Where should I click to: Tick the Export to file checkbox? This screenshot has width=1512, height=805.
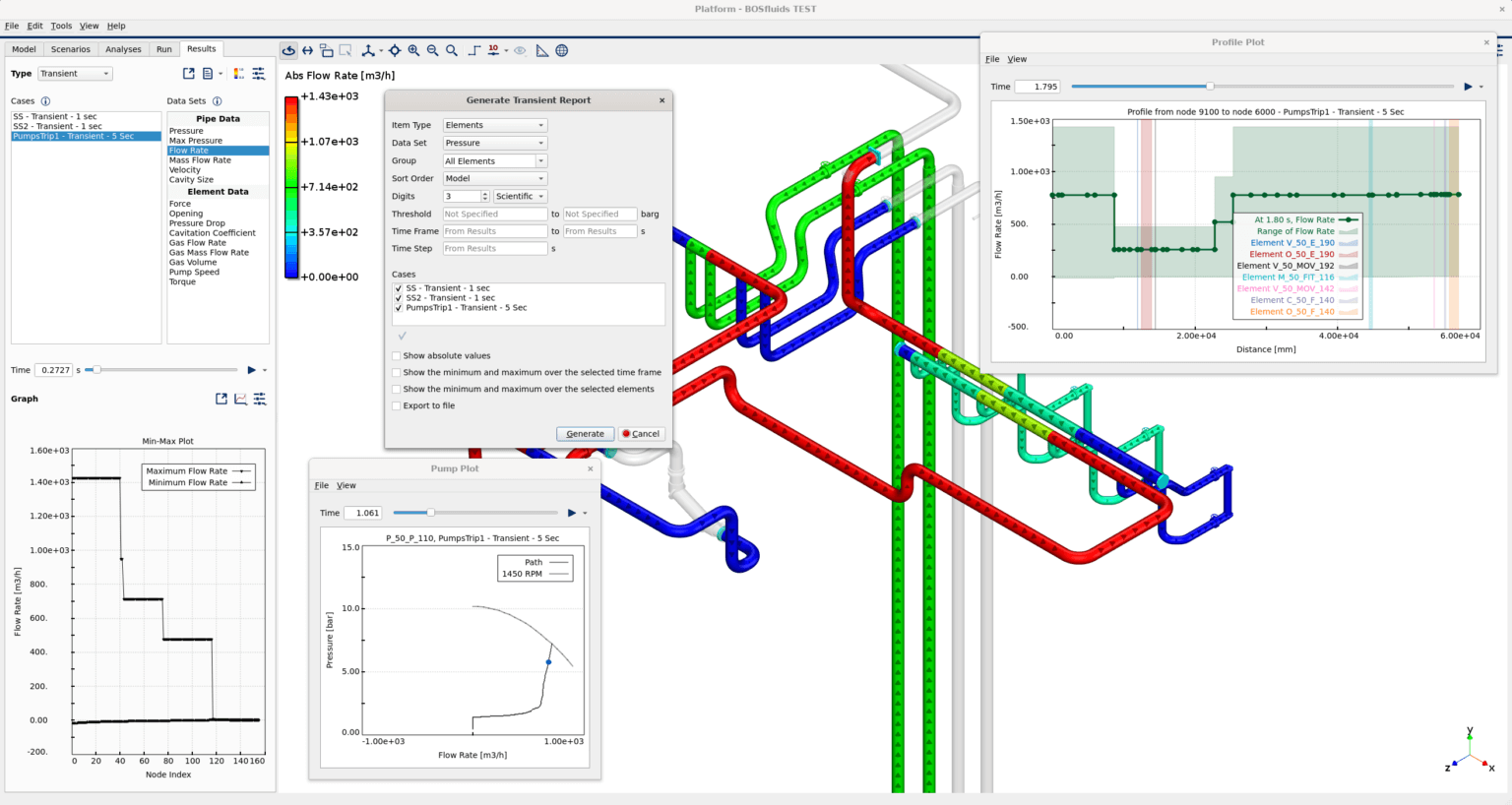tap(397, 405)
